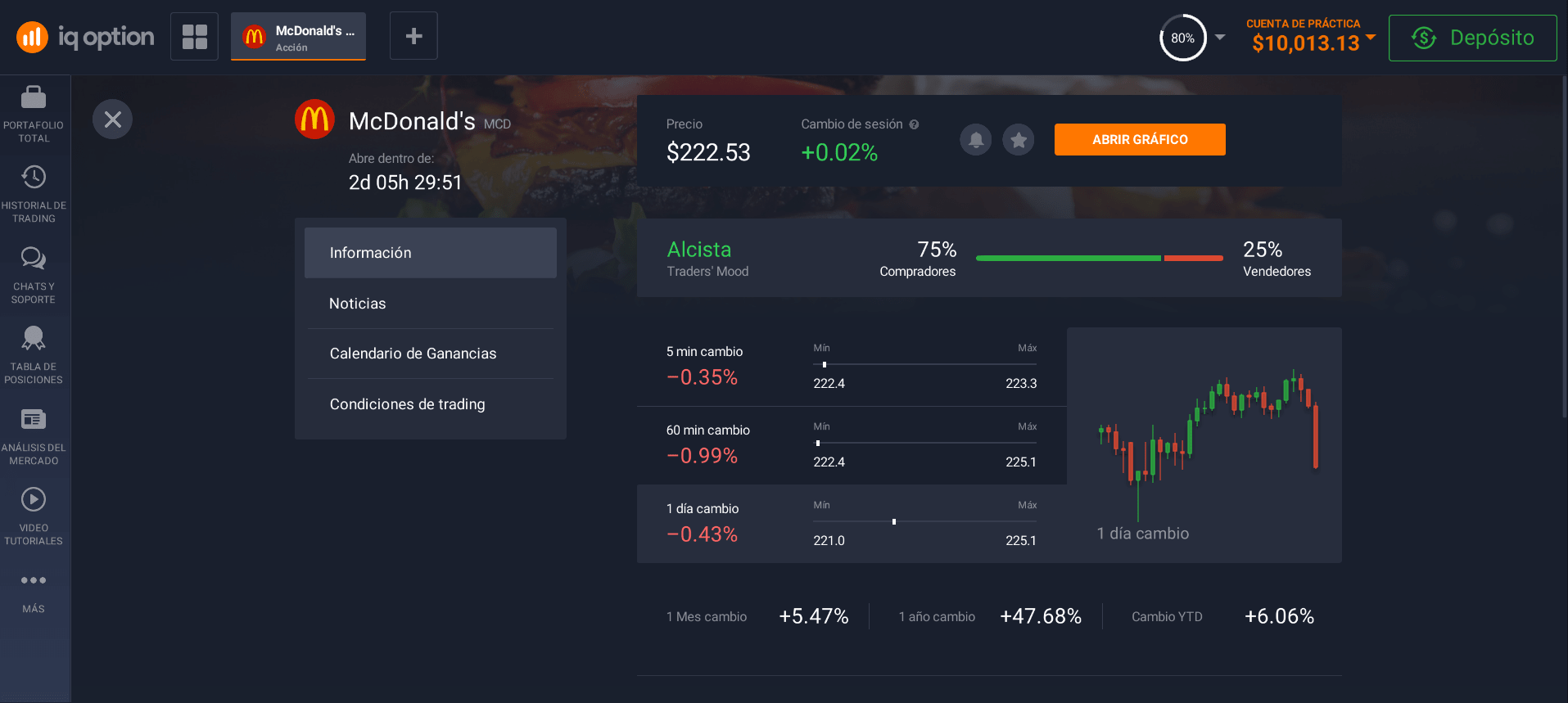Toggle price alerts with the bell icon
The height and width of the screenshot is (703, 1568).
click(x=975, y=139)
